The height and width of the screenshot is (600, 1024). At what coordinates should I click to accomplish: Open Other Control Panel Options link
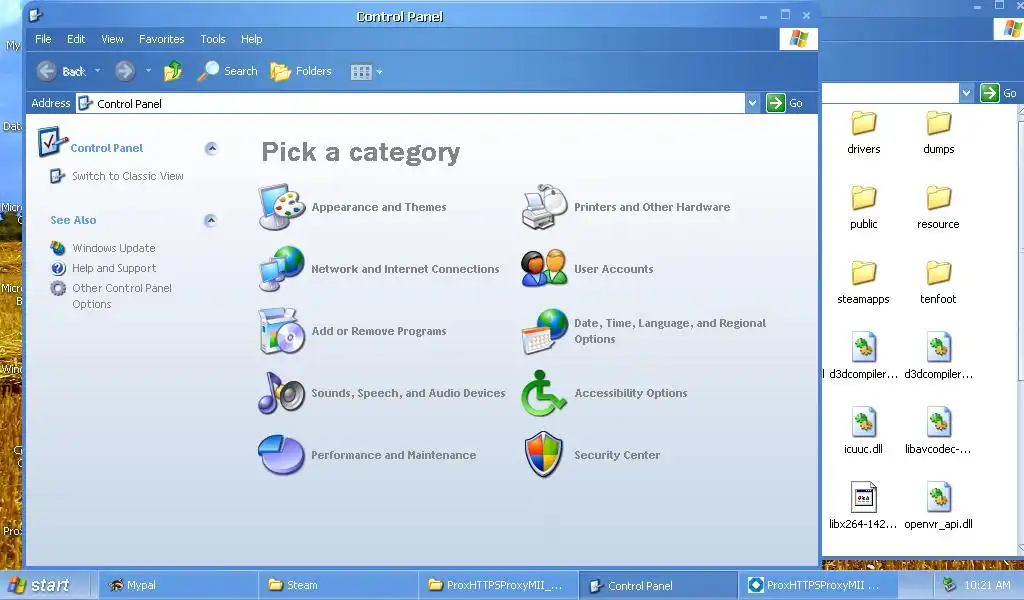(x=121, y=296)
